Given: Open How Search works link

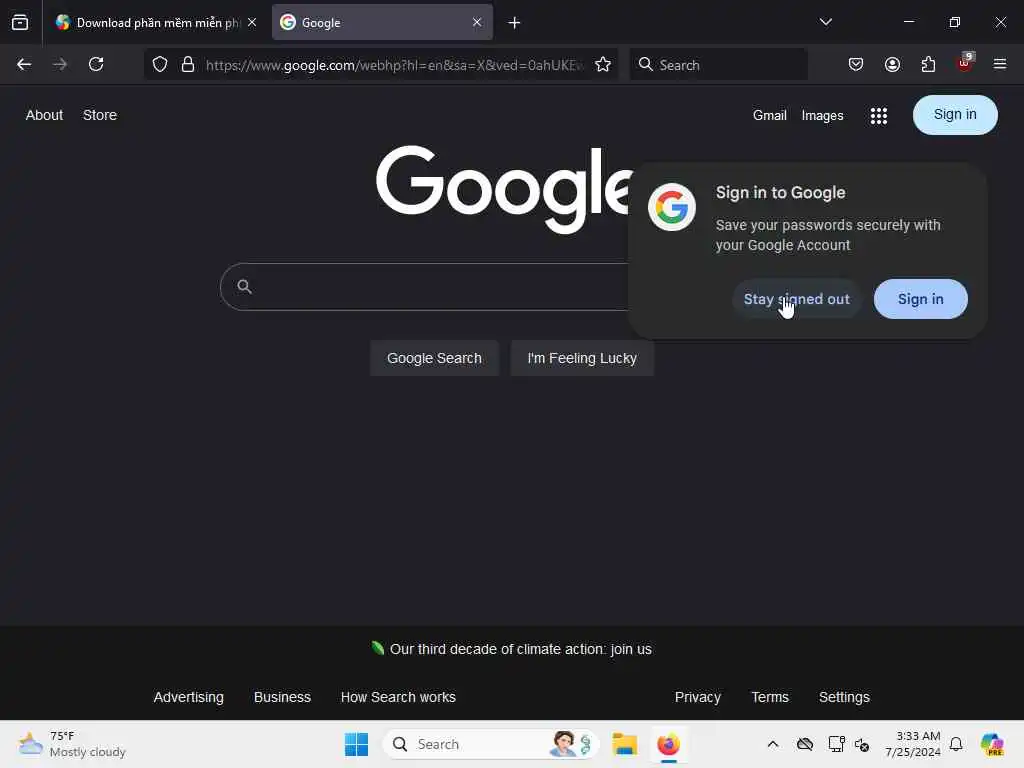Looking at the screenshot, I should 398,697.
